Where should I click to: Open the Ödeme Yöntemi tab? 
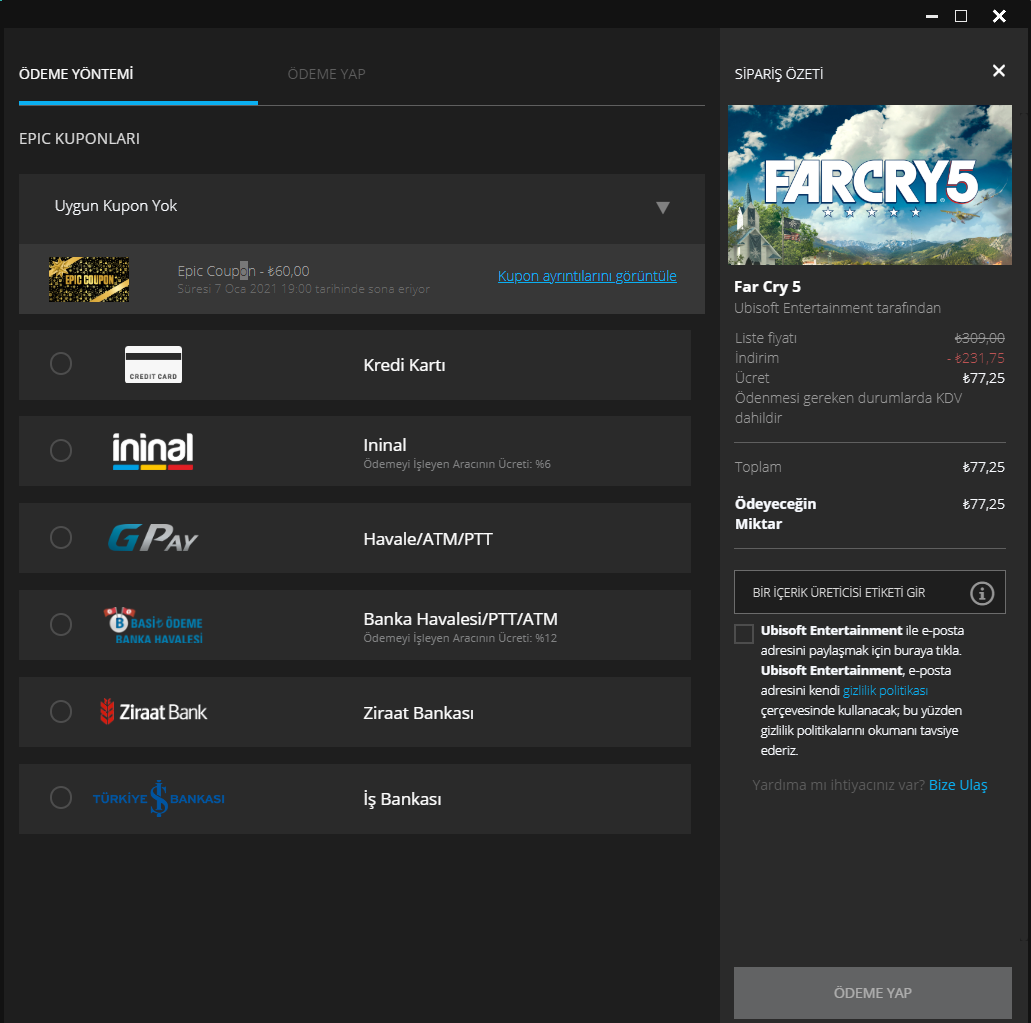76,74
